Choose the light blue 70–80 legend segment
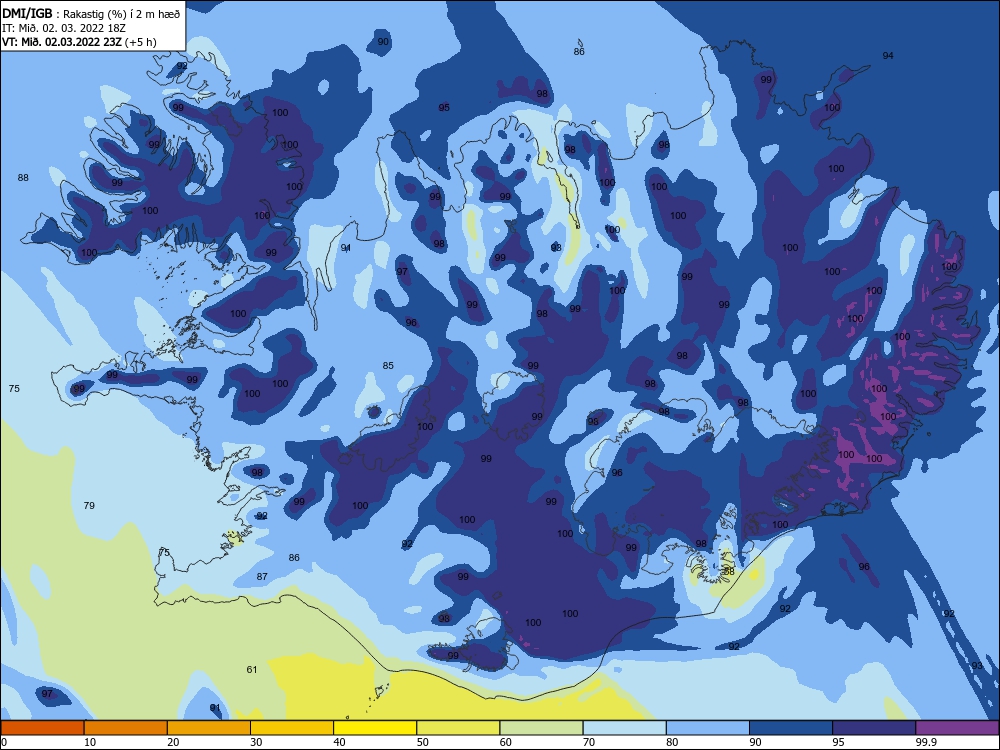This screenshot has width=1000, height=750. click(x=624, y=728)
